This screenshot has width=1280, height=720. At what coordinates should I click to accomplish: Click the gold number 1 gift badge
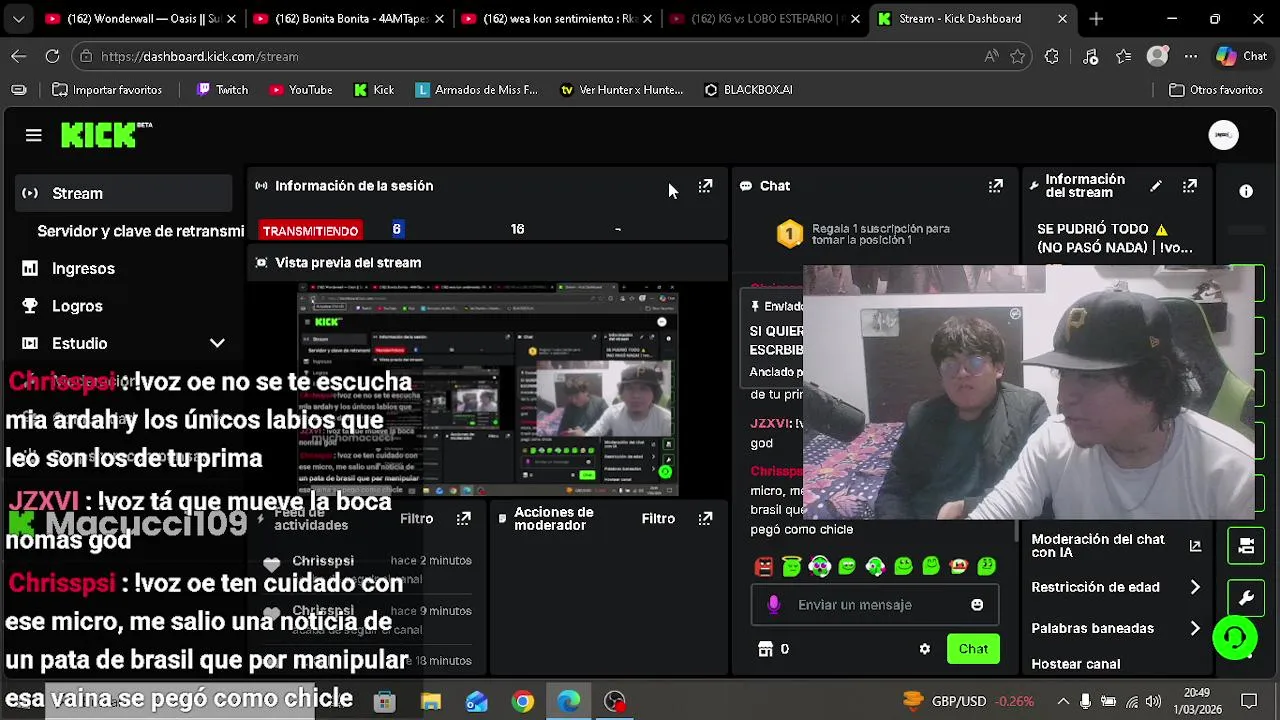click(789, 234)
